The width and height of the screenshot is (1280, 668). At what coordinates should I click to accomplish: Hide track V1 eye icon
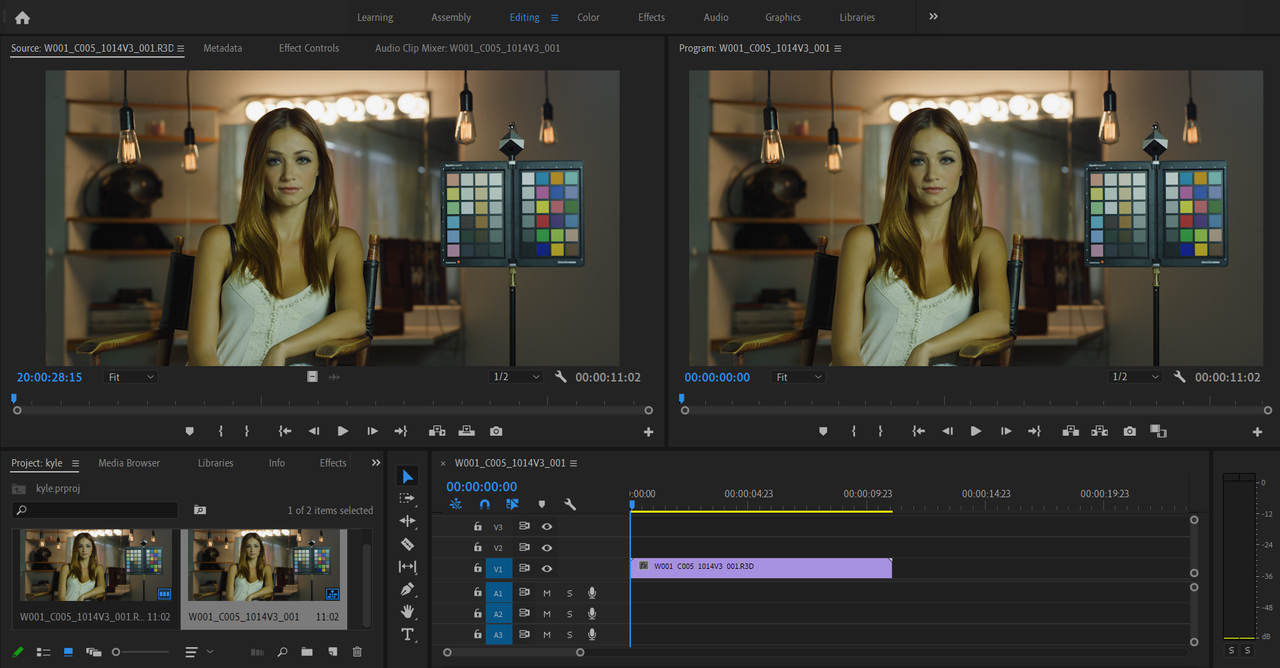547,568
